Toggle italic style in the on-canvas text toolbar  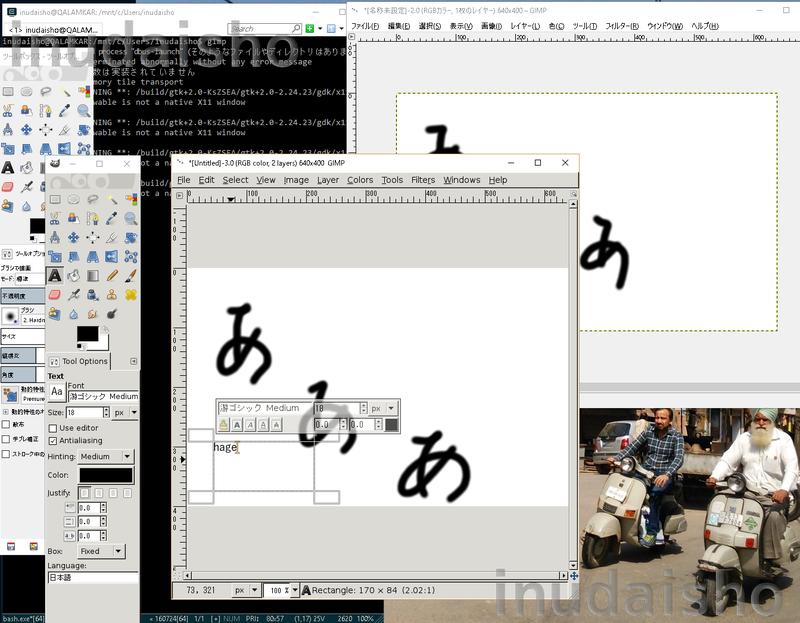pyautogui.click(x=251, y=425)
